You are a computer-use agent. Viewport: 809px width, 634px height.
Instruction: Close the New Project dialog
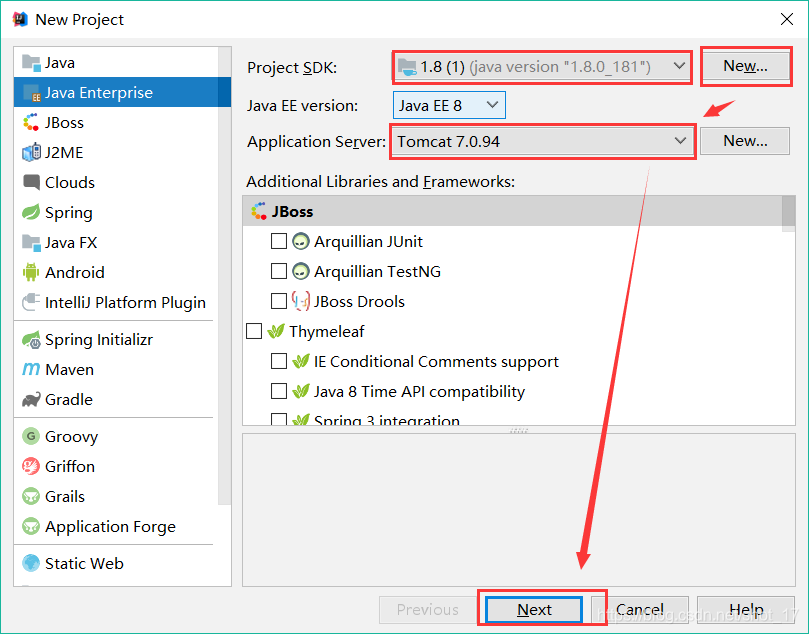[787, 19]
